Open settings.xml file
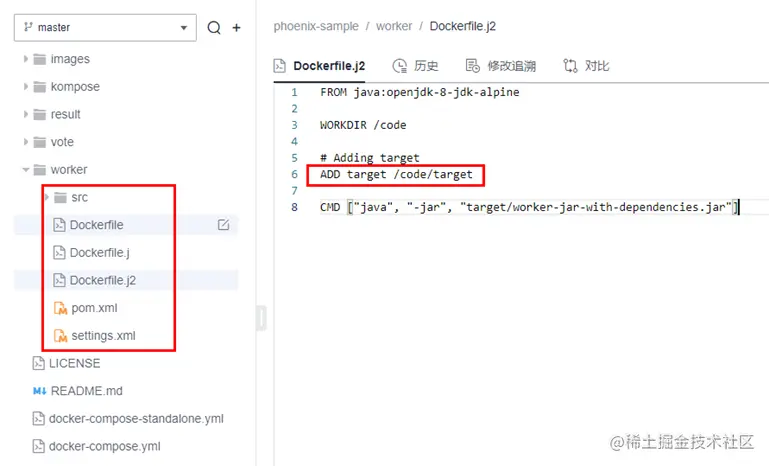 pos(103,336)
